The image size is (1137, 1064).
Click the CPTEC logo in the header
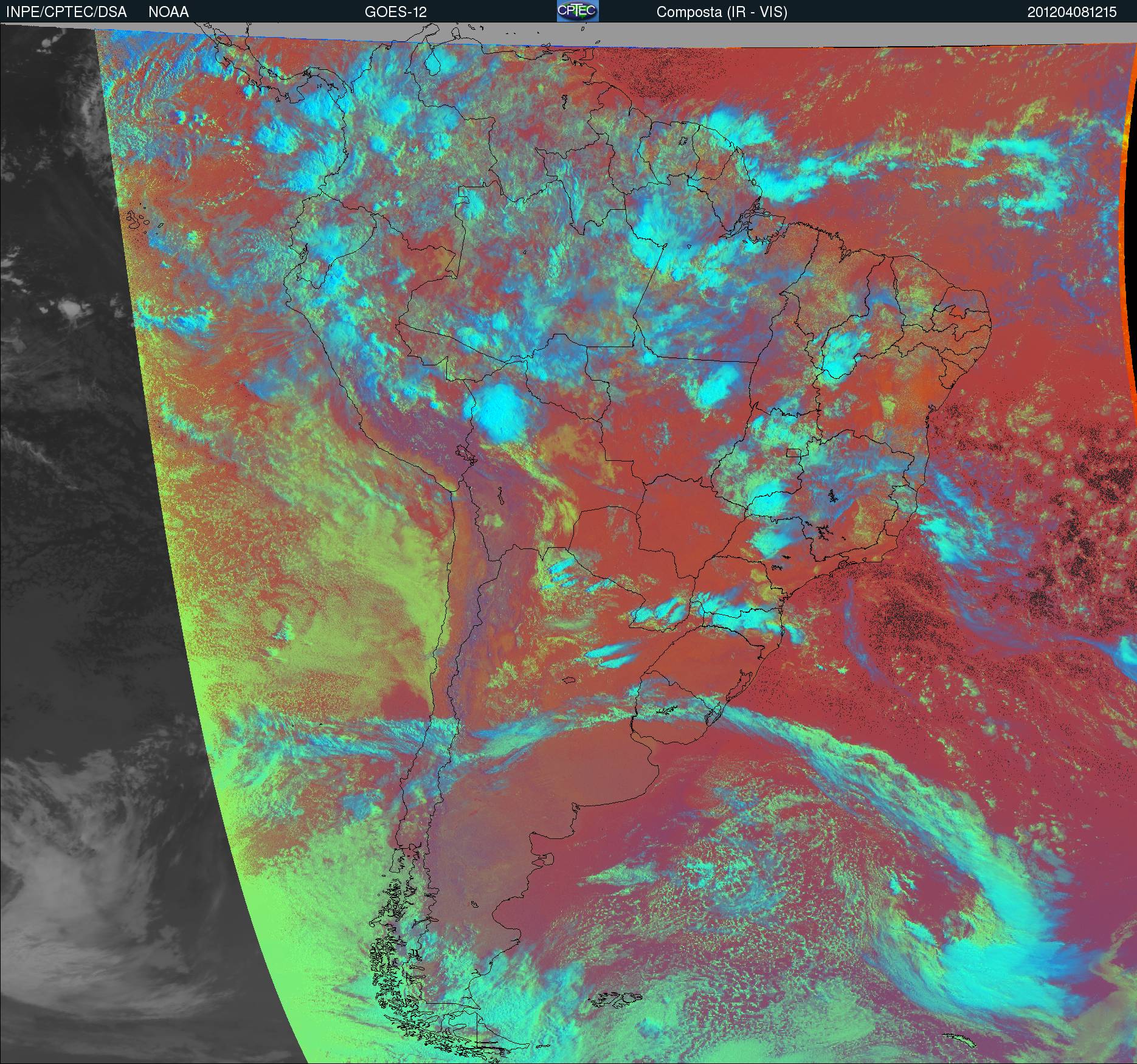coord(578,11)
